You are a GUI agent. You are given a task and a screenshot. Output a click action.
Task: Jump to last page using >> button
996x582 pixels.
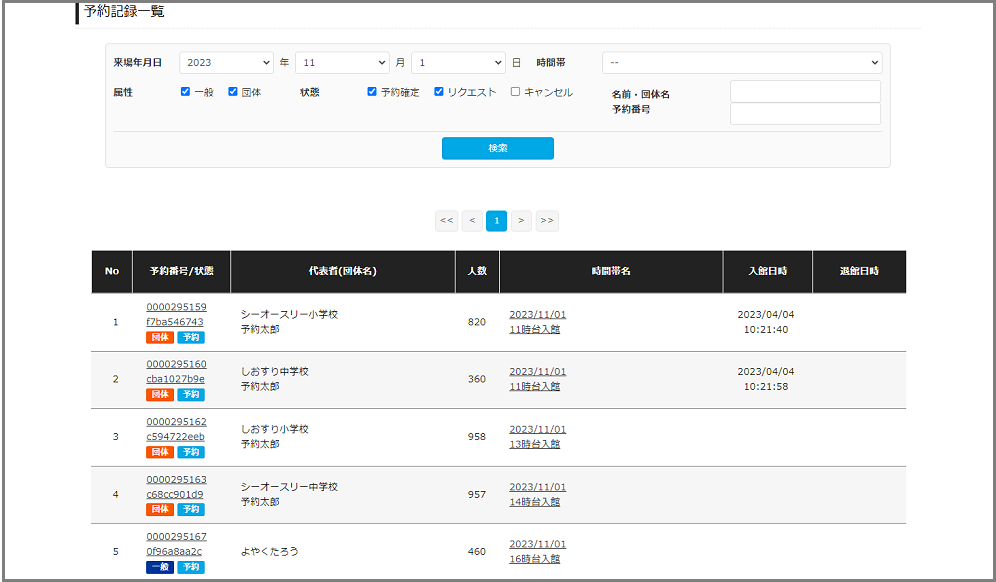[547, 221]
